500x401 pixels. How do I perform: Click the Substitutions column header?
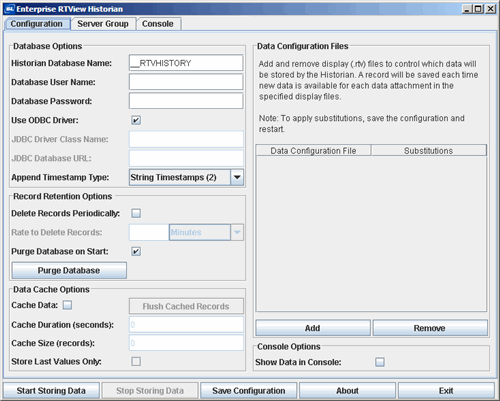point(429,151)
